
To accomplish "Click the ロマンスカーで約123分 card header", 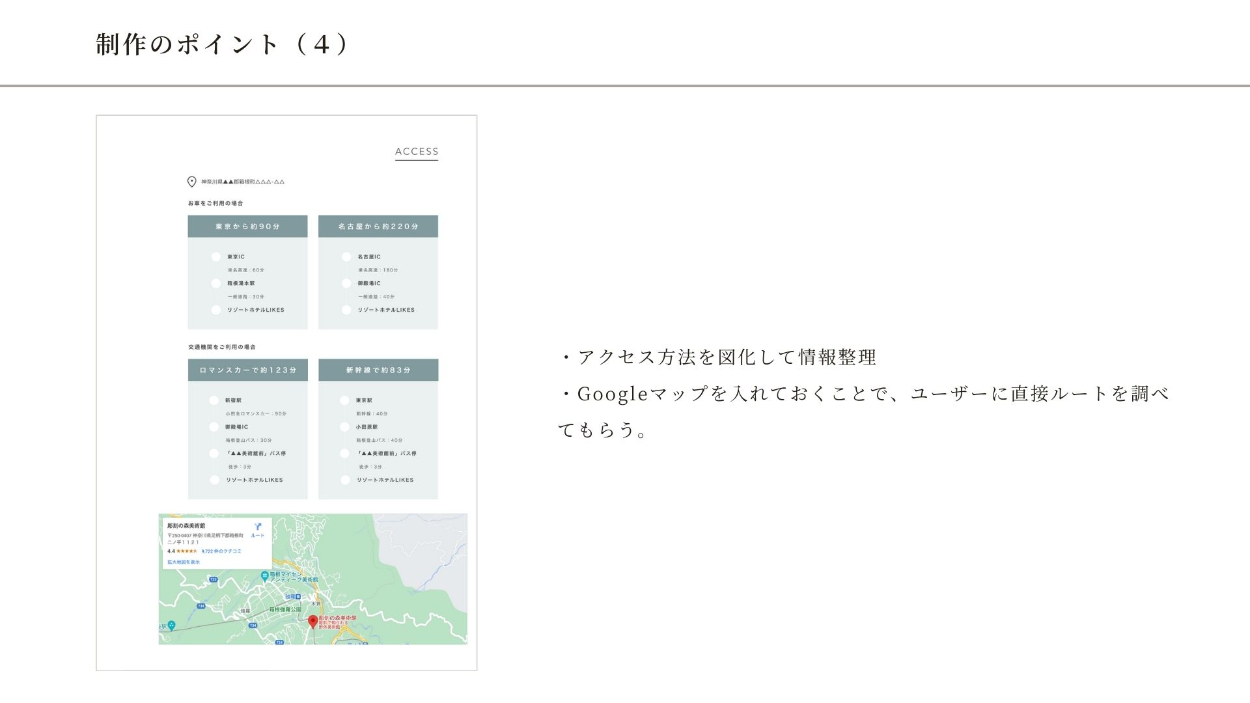I will pyautogui.click(x=247, y=370).
